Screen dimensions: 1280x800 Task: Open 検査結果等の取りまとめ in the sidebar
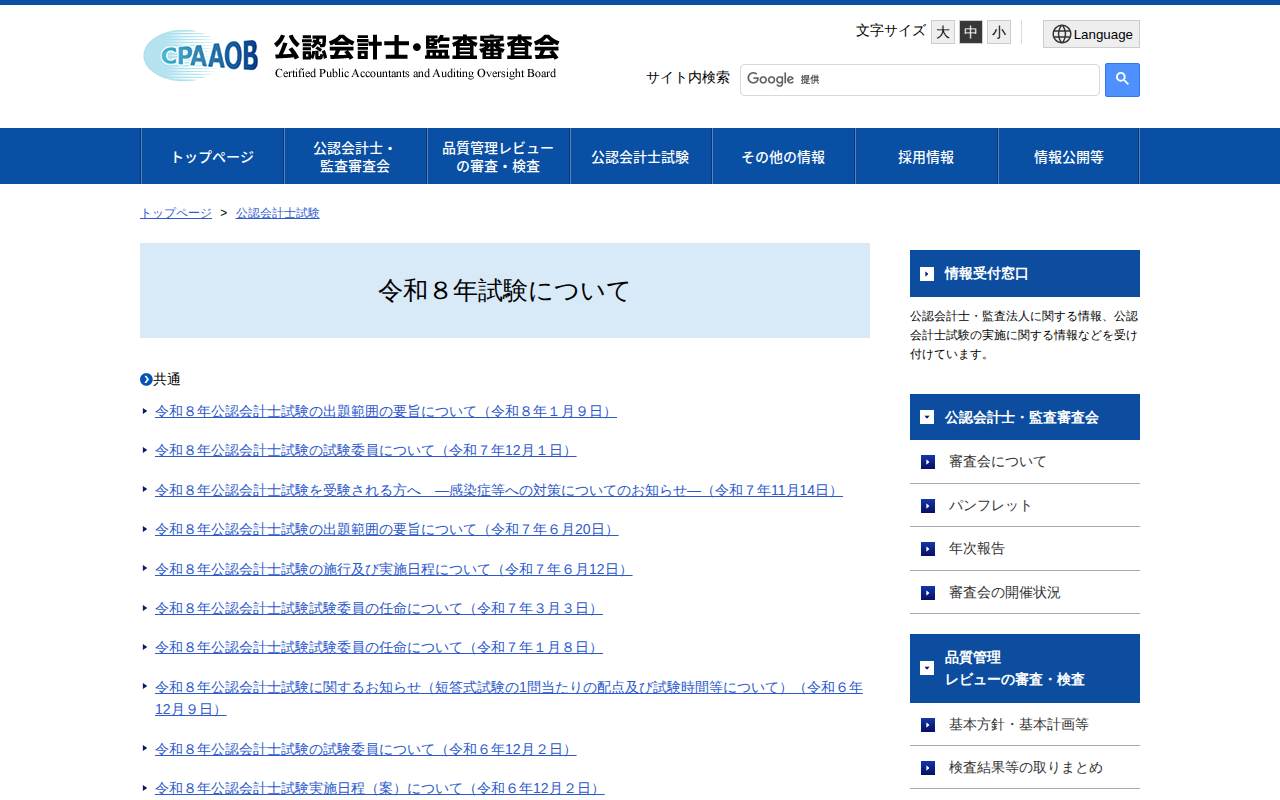(x=1026, y=767)
